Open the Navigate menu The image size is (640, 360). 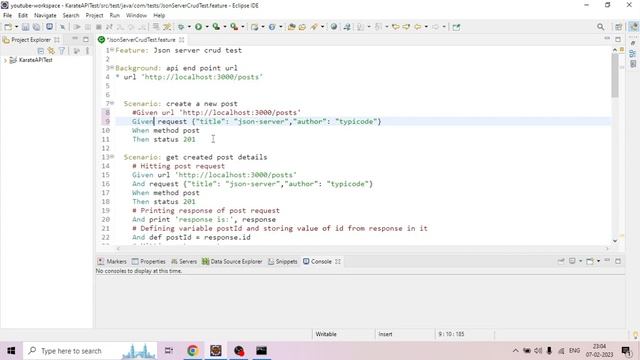(45, 16)
